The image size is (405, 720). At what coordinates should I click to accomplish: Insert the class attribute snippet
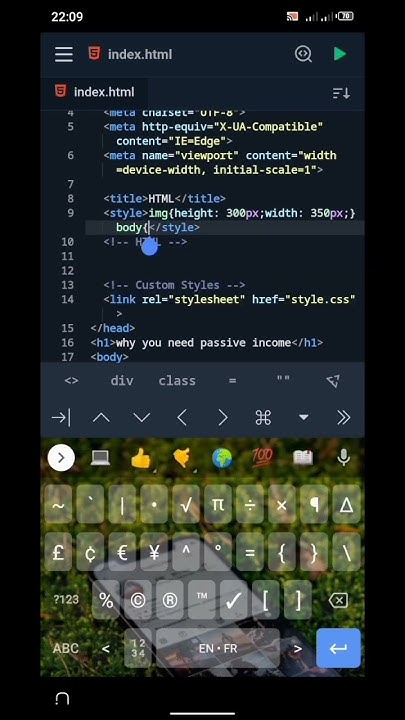[x=177, y=381]
